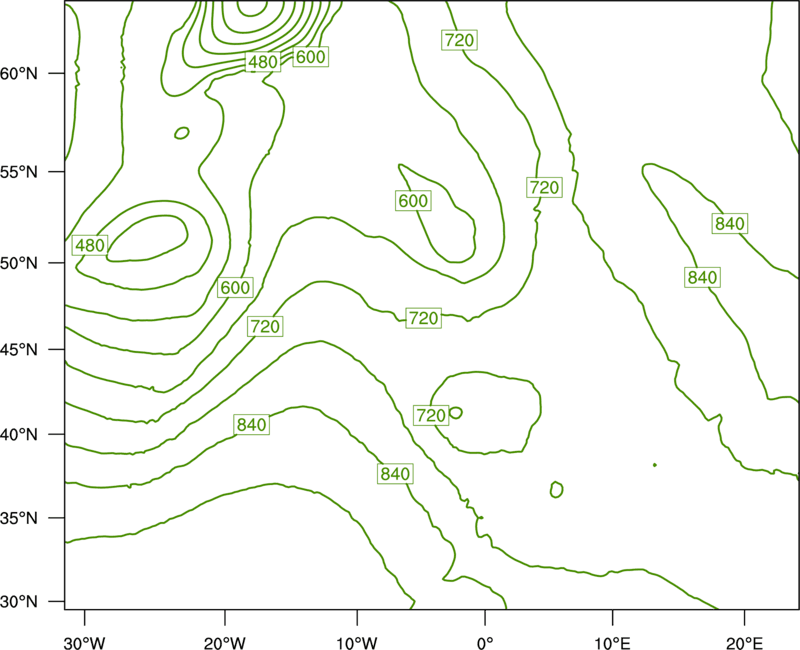Viewport: 800px width, 650px height.
Task: Select the 600 contour label near 61°N
Action: [x=310, y=57]
